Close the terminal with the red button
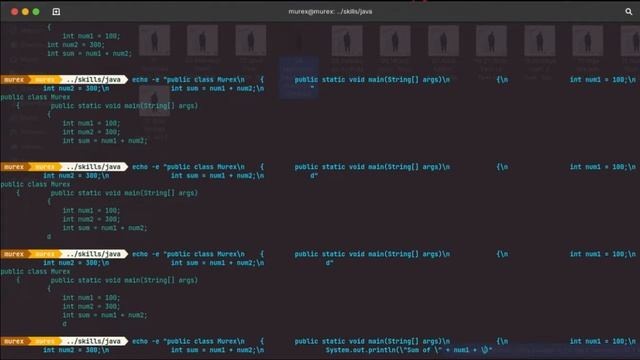The image size is (640, 360). (x=15, y=11)
